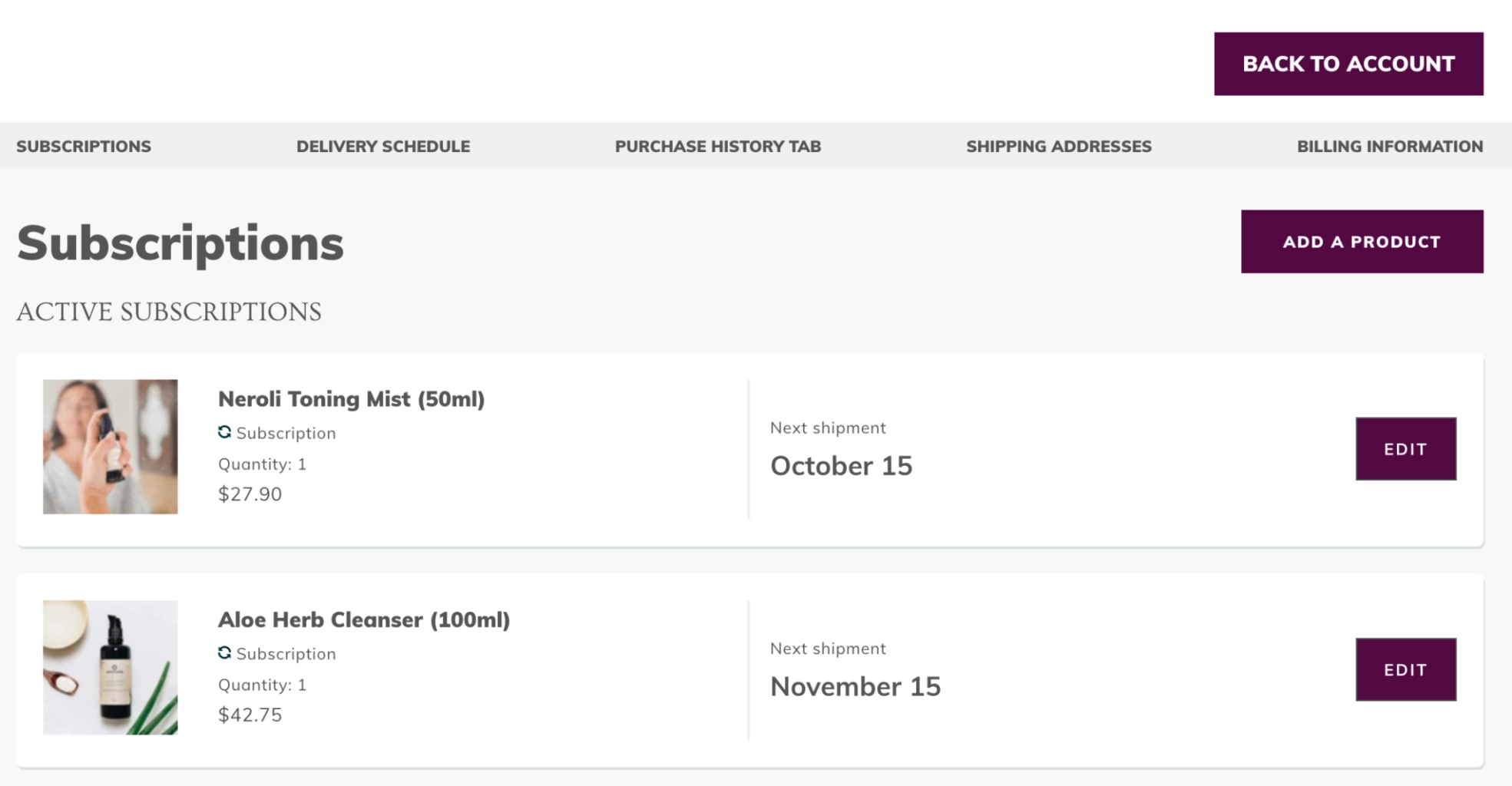Go to the Purchase History Tab
The width and height of the screenshot is (1512, 786).
point(717,147)
